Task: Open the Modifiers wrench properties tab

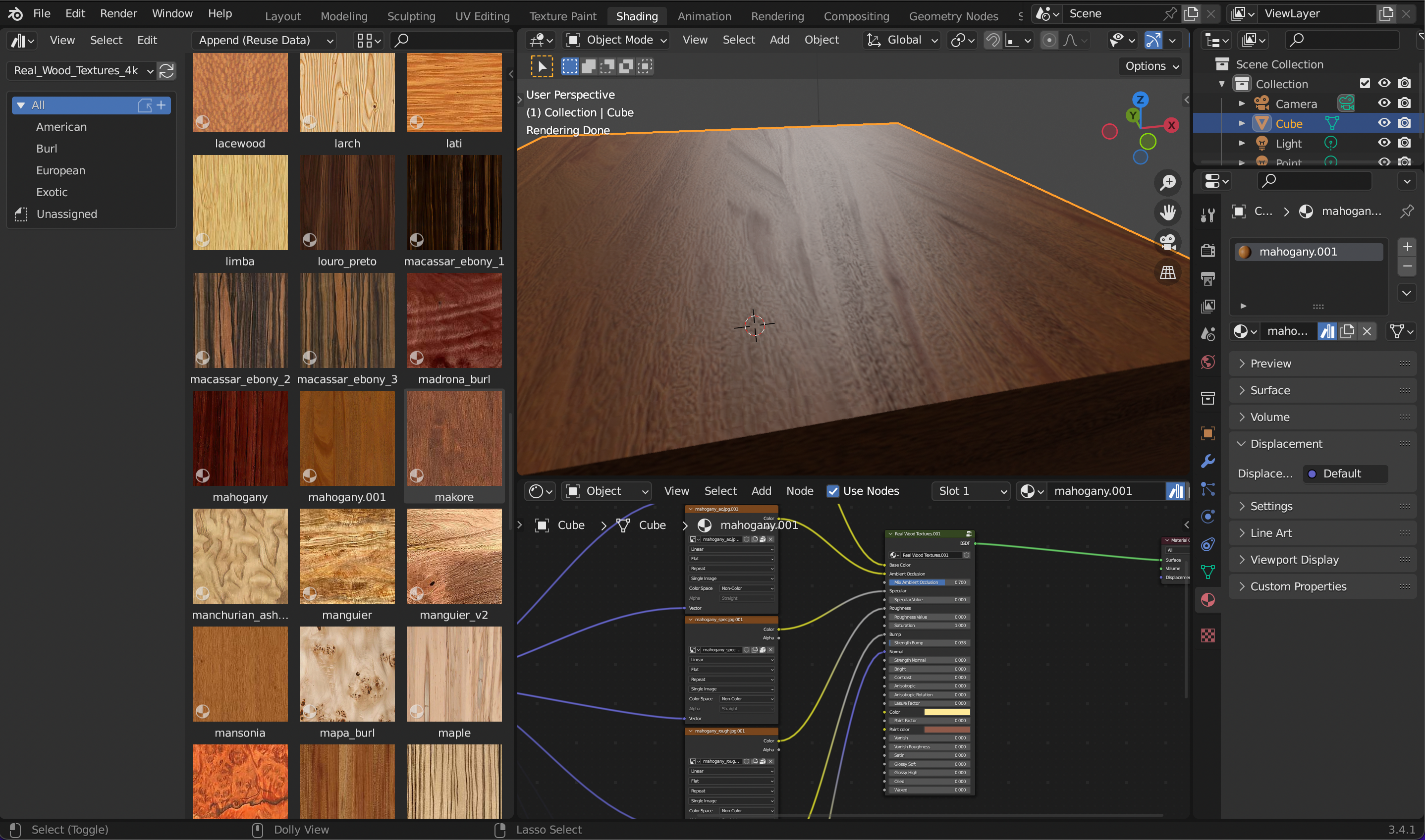Action: coord(1207,461)
